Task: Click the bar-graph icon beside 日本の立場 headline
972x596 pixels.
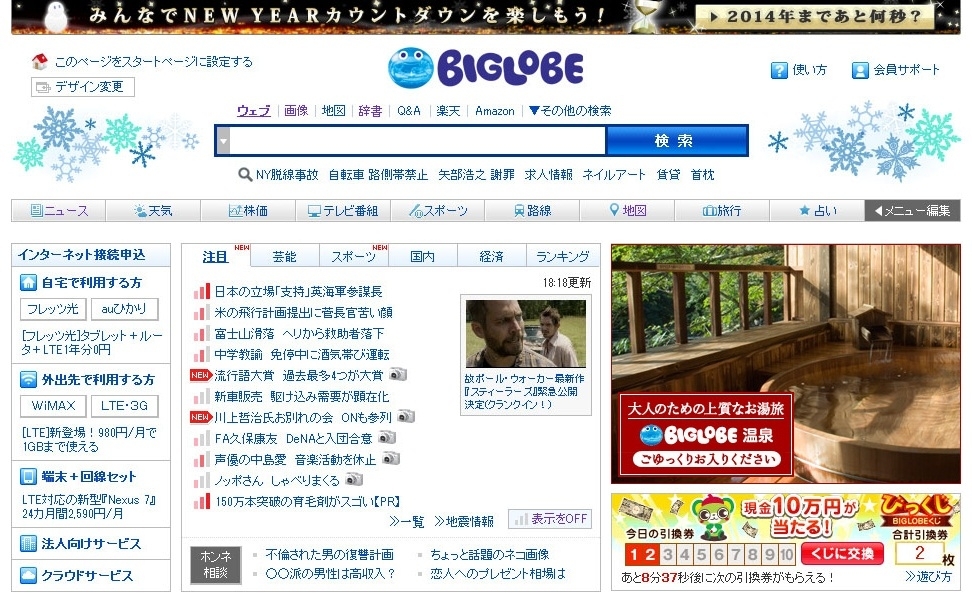Action: pos(201,291)
